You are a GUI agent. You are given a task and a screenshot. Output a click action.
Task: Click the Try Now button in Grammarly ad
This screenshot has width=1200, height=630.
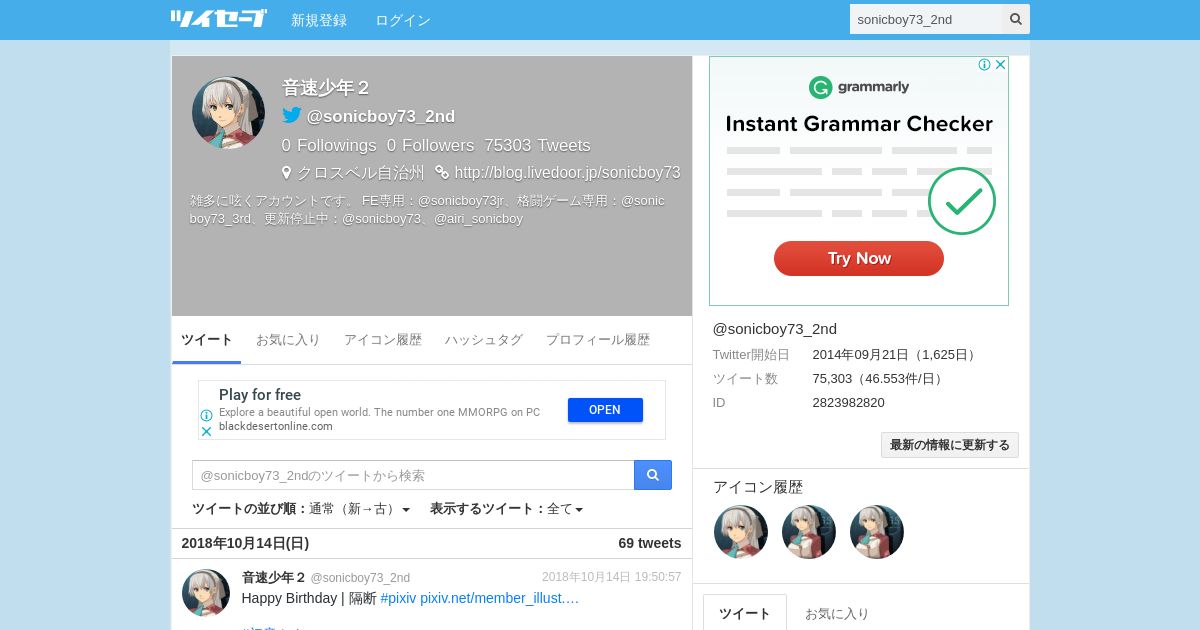click(x=859, y=258)
